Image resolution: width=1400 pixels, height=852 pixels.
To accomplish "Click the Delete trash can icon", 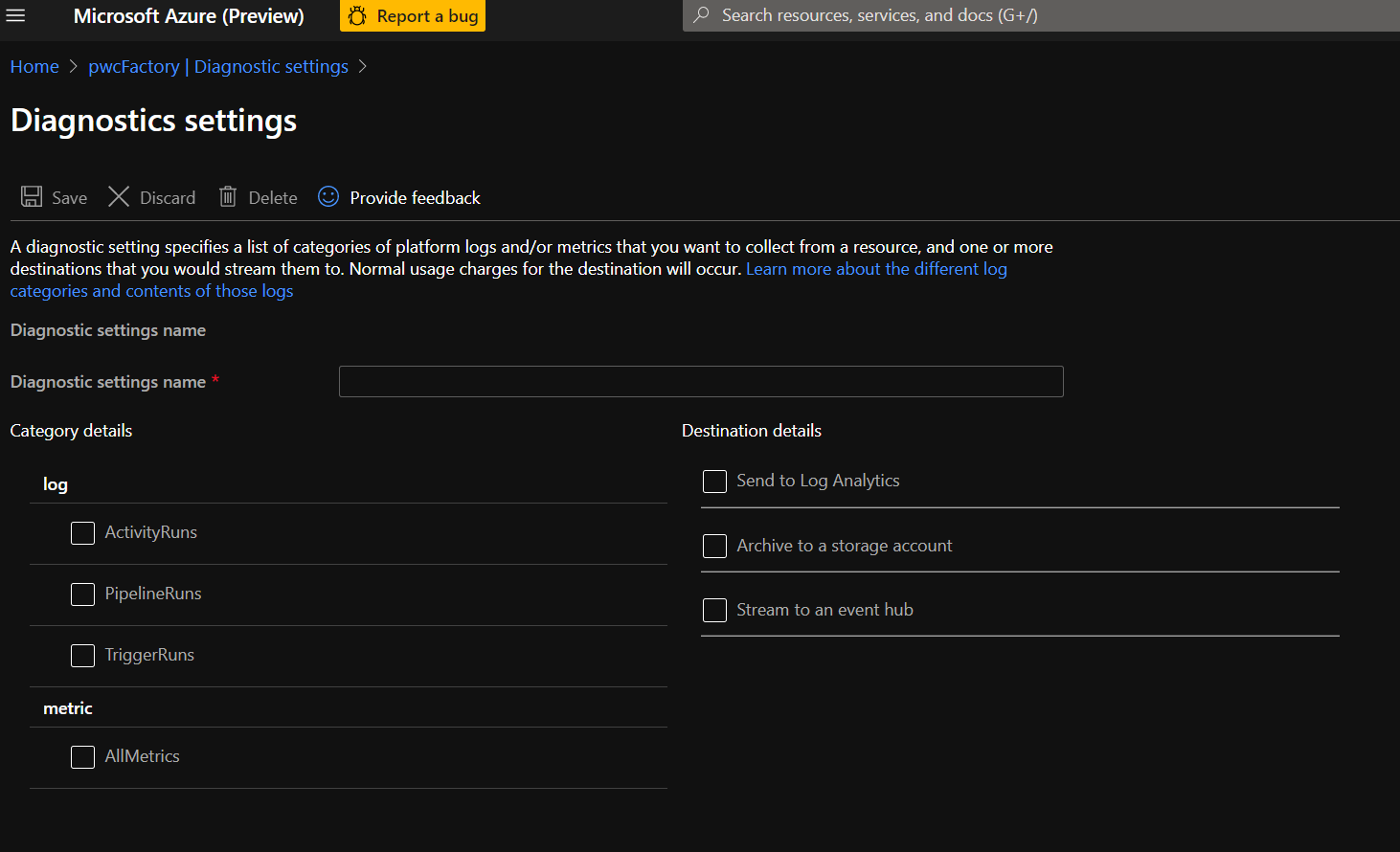I will (228, 197).
